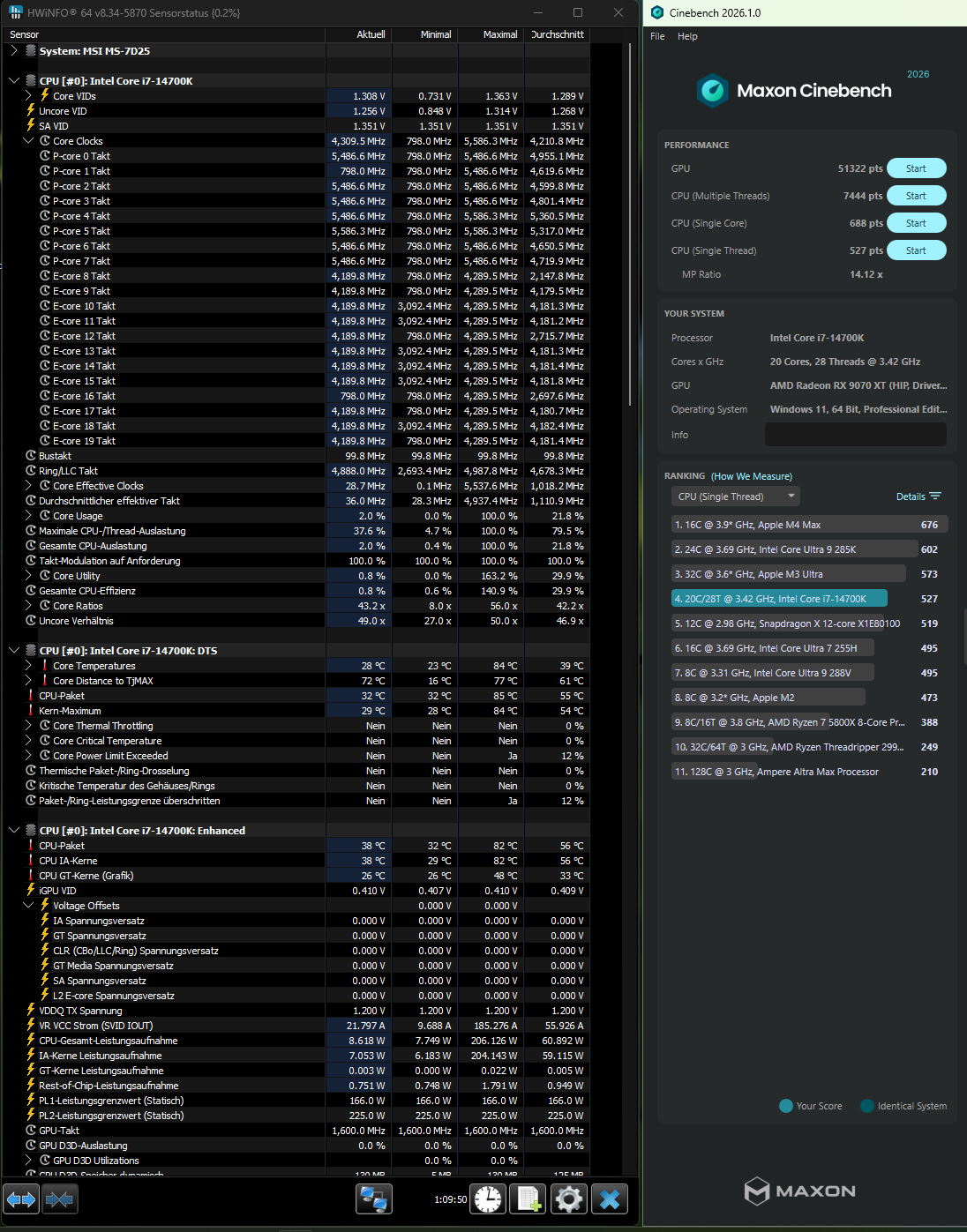Toggle the Your Score legend indicator
Image resolution: width=967 pixels, height=1232 pixels.
[785, 1105]
